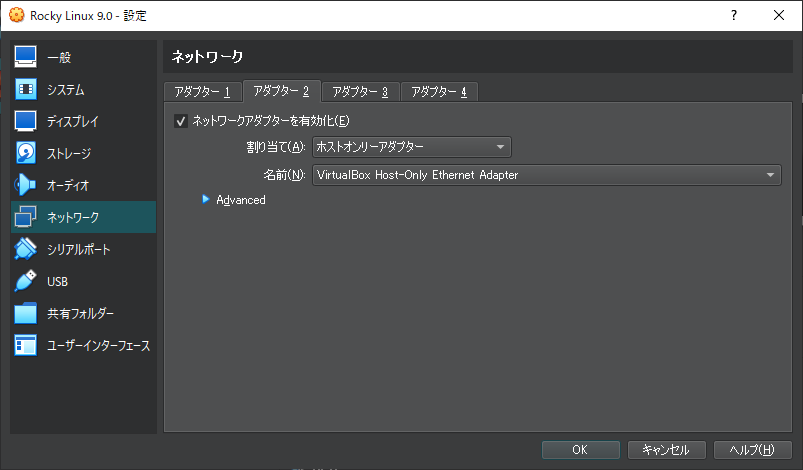Click the 一般 label in sidebar
This screenshot has width=803, height=470.
59,57
